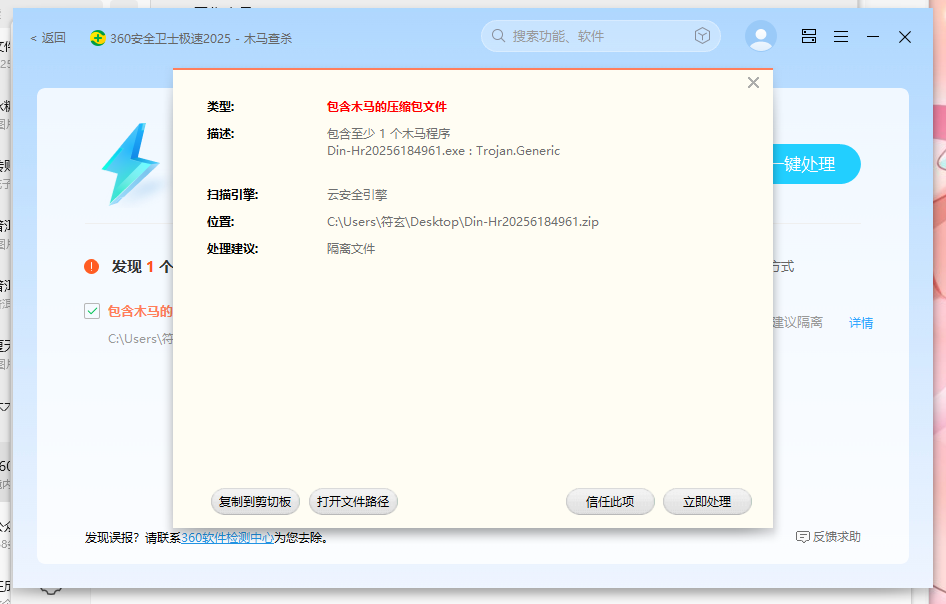946x604 pixels.
Task: Click the 一键处理 blue button
Action: 816,164
